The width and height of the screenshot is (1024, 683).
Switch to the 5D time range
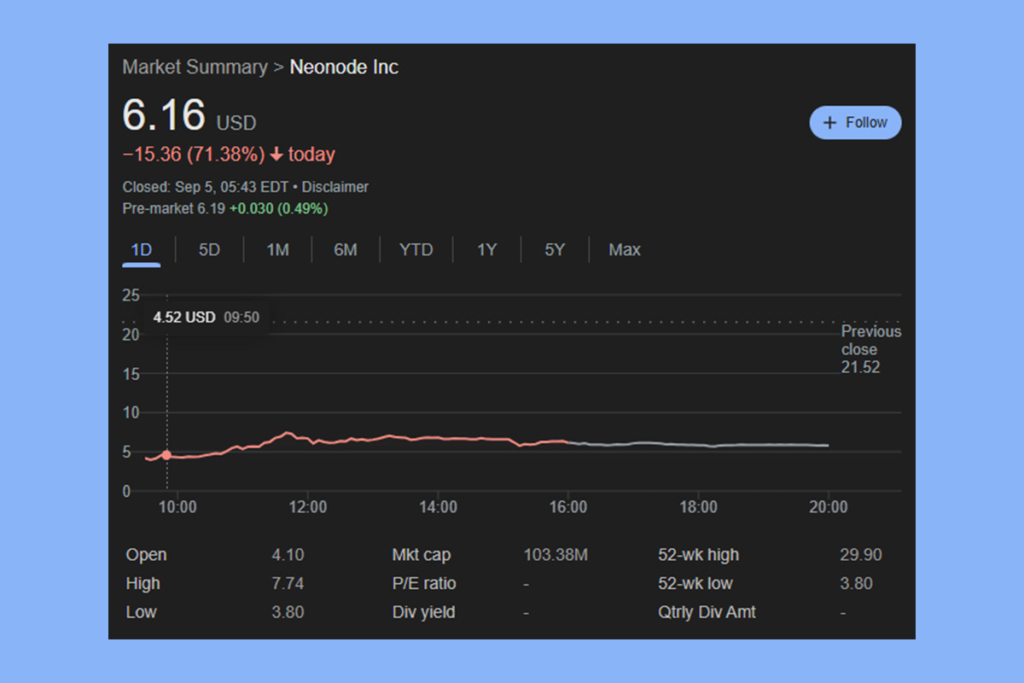209,249
